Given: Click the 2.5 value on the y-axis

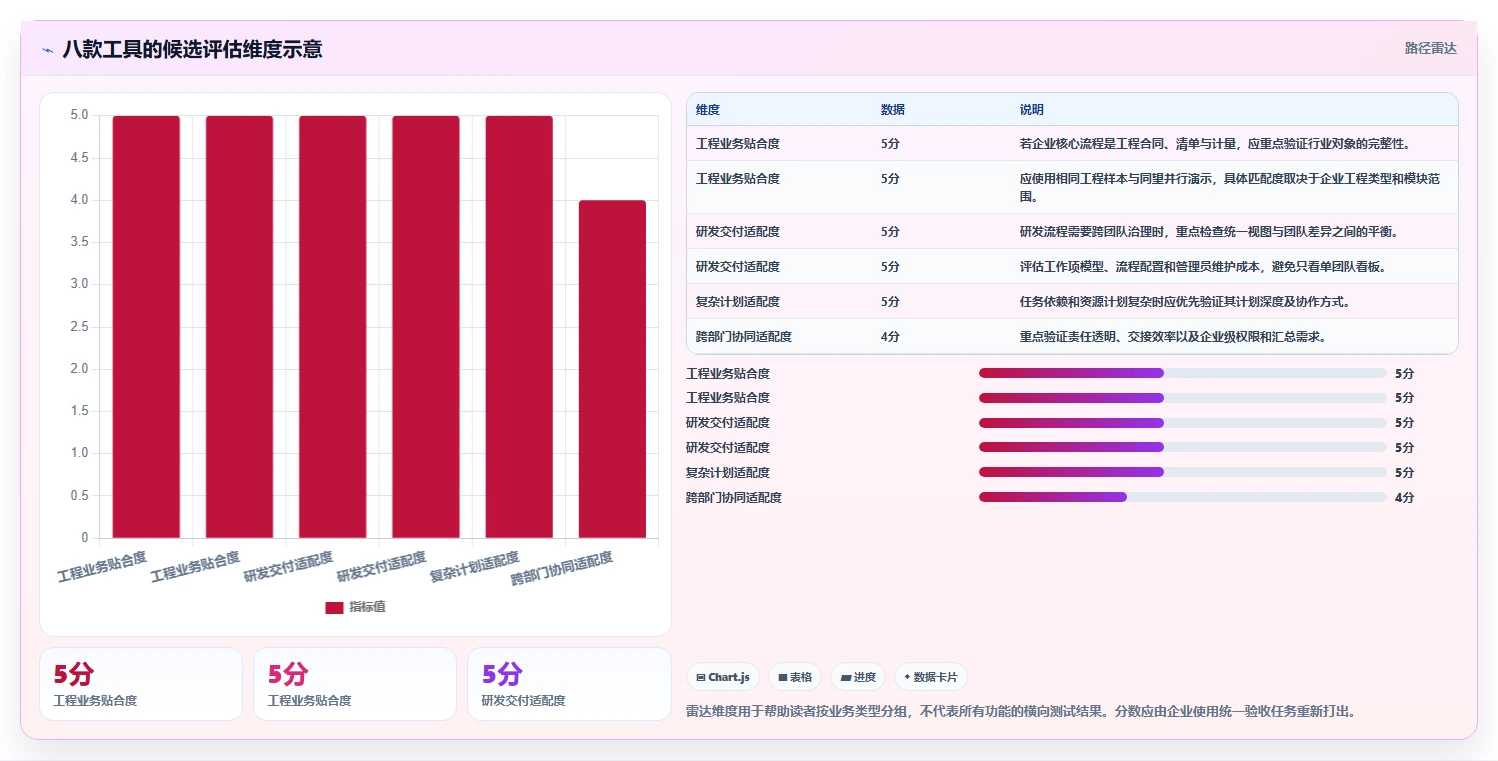Looking at the screenshot, I should [79, 327].
